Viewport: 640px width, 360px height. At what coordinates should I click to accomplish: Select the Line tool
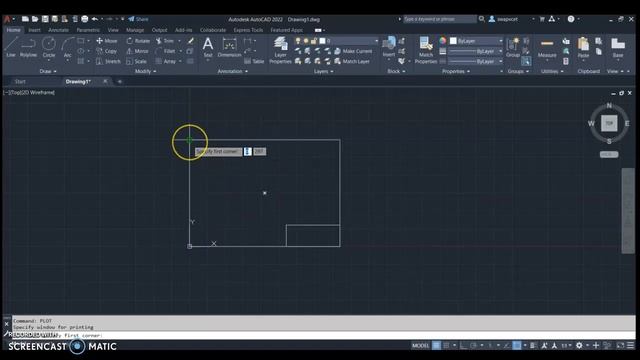pos(11,47)
